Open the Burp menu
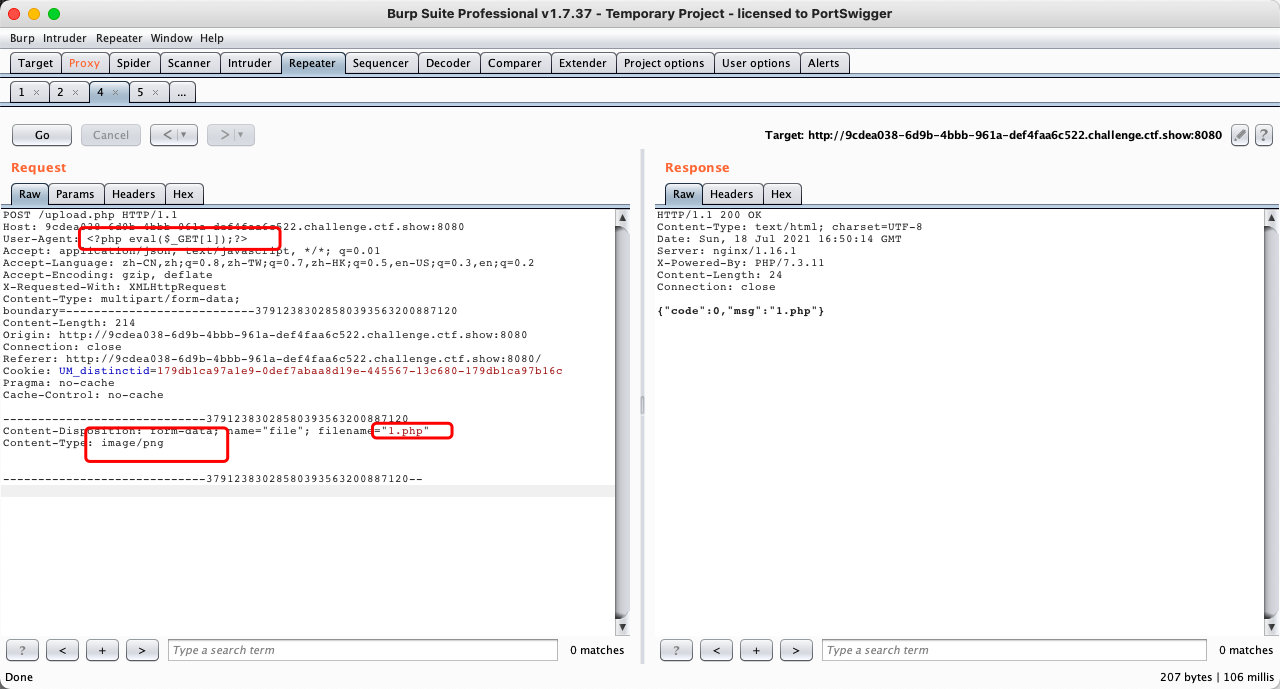The width and height of the screenshot is (1280, 689). [x=22, y=38]
